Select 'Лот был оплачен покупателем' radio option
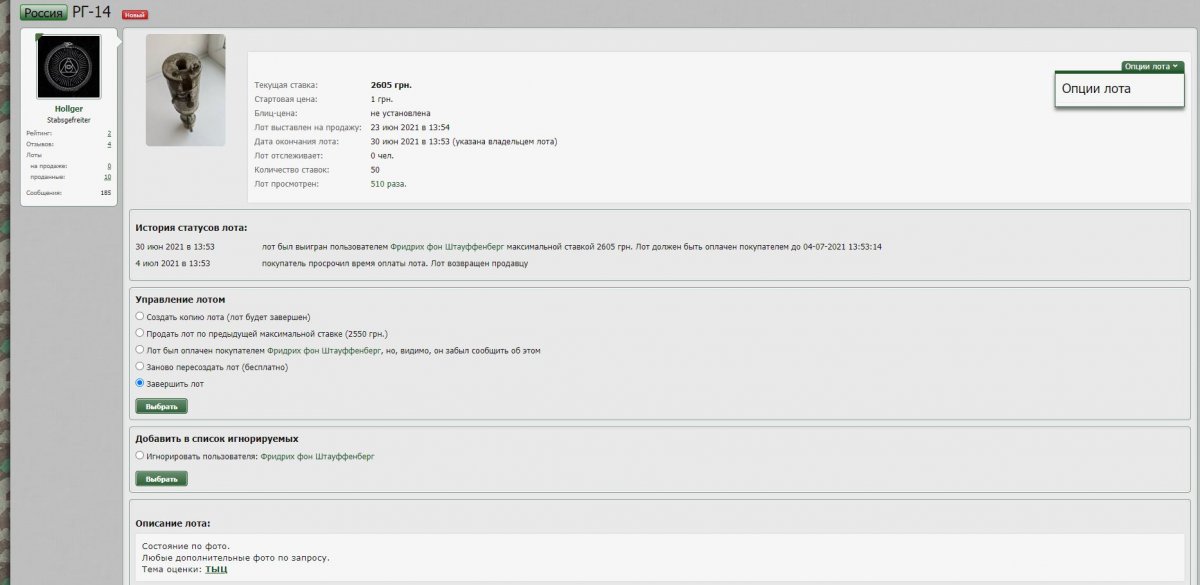The image size is (1200, 585). click(x=140, y=350)
